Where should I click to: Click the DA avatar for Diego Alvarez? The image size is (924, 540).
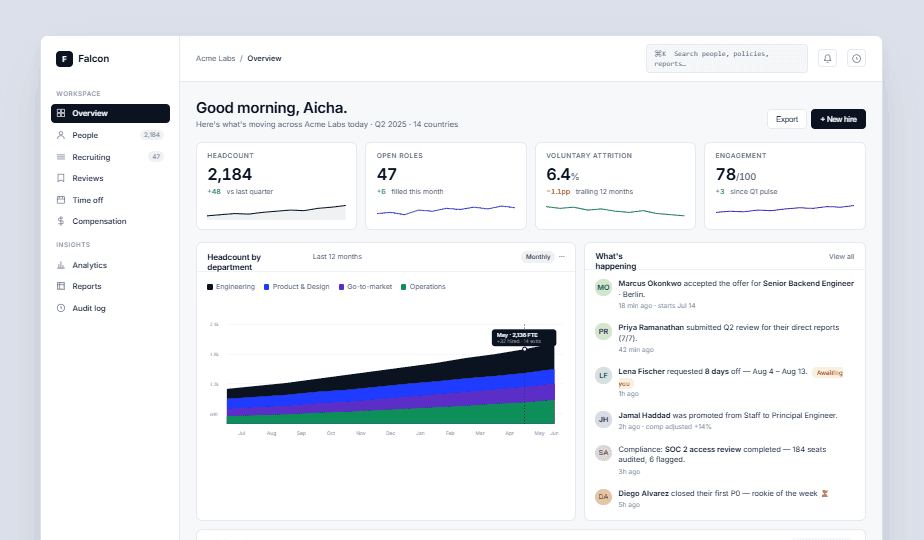pyautogui.click(x=603, y=497)
